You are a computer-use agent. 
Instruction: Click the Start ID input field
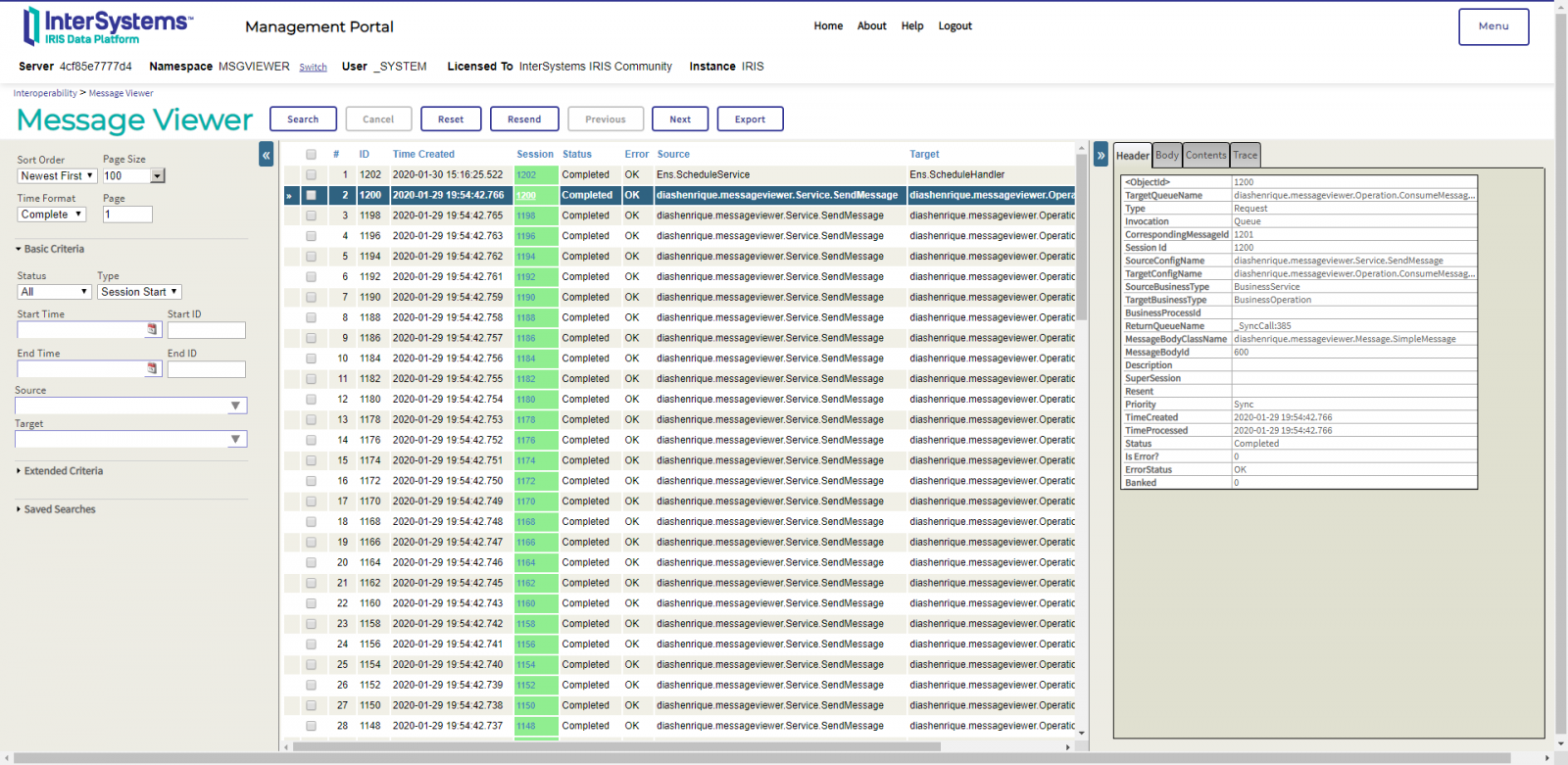tap(206, 331)
